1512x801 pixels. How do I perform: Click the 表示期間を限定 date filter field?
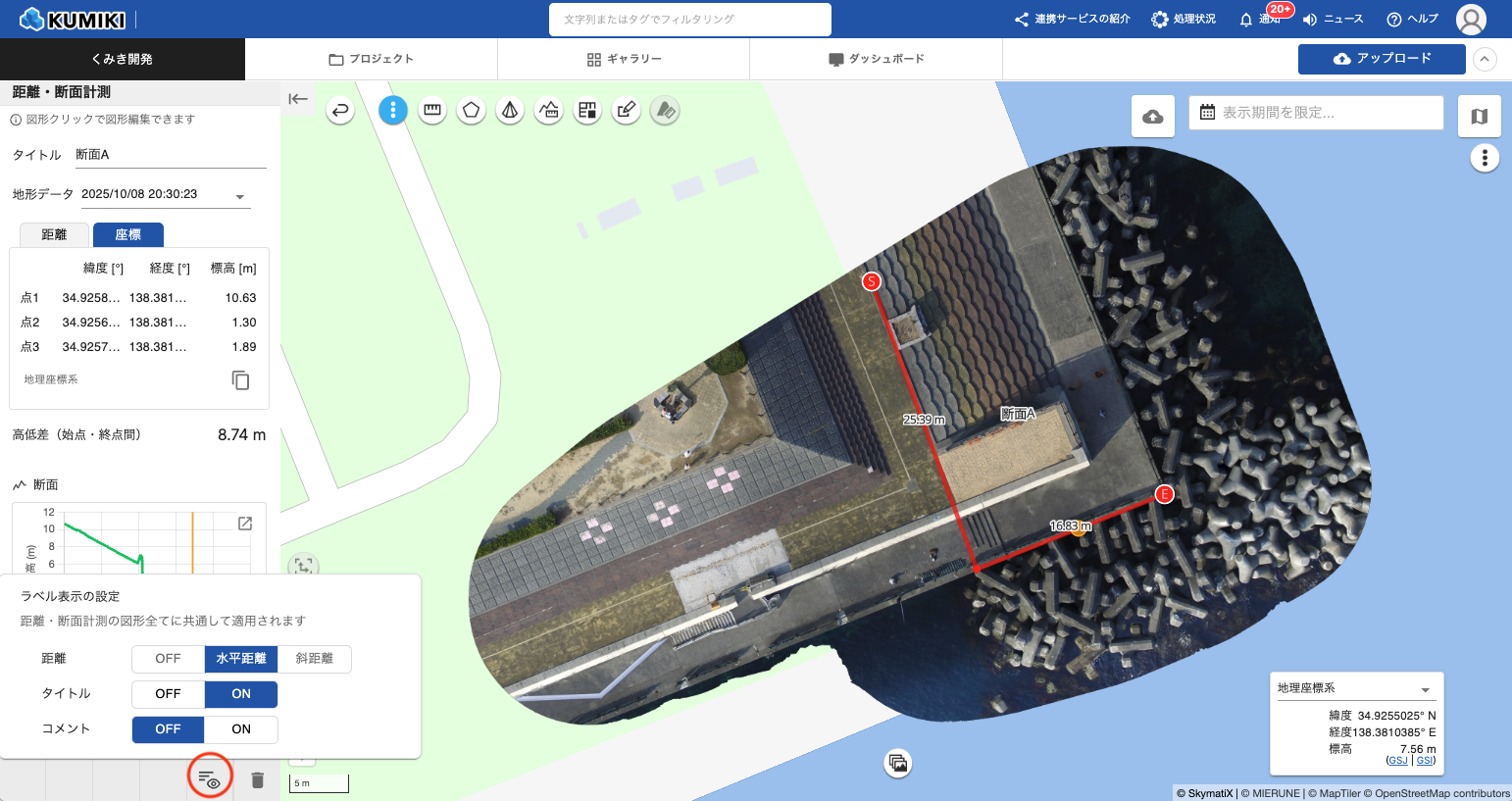click(1317, 113)
